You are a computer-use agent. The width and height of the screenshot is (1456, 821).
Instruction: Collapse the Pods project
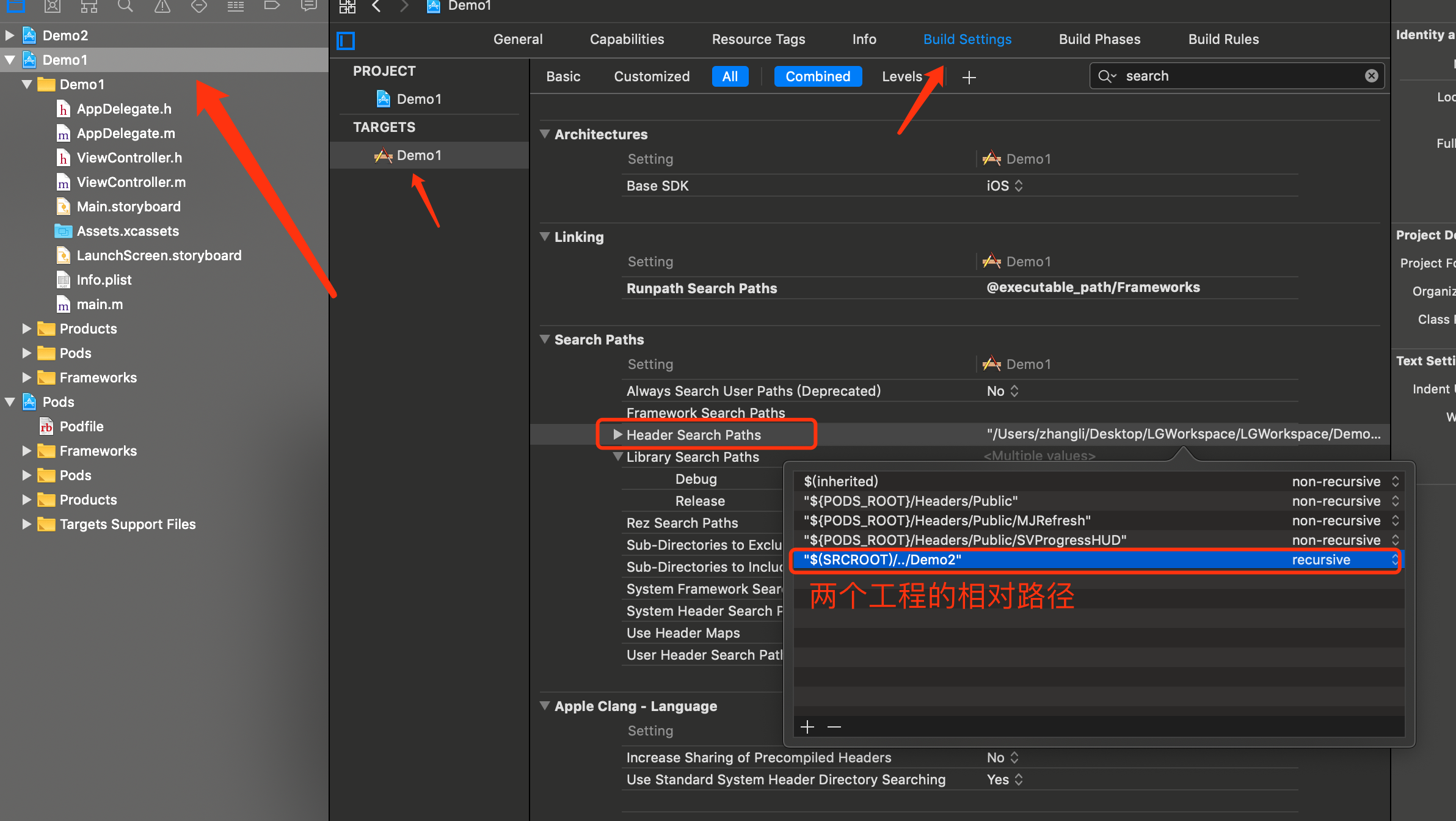[x=9, y=402]
